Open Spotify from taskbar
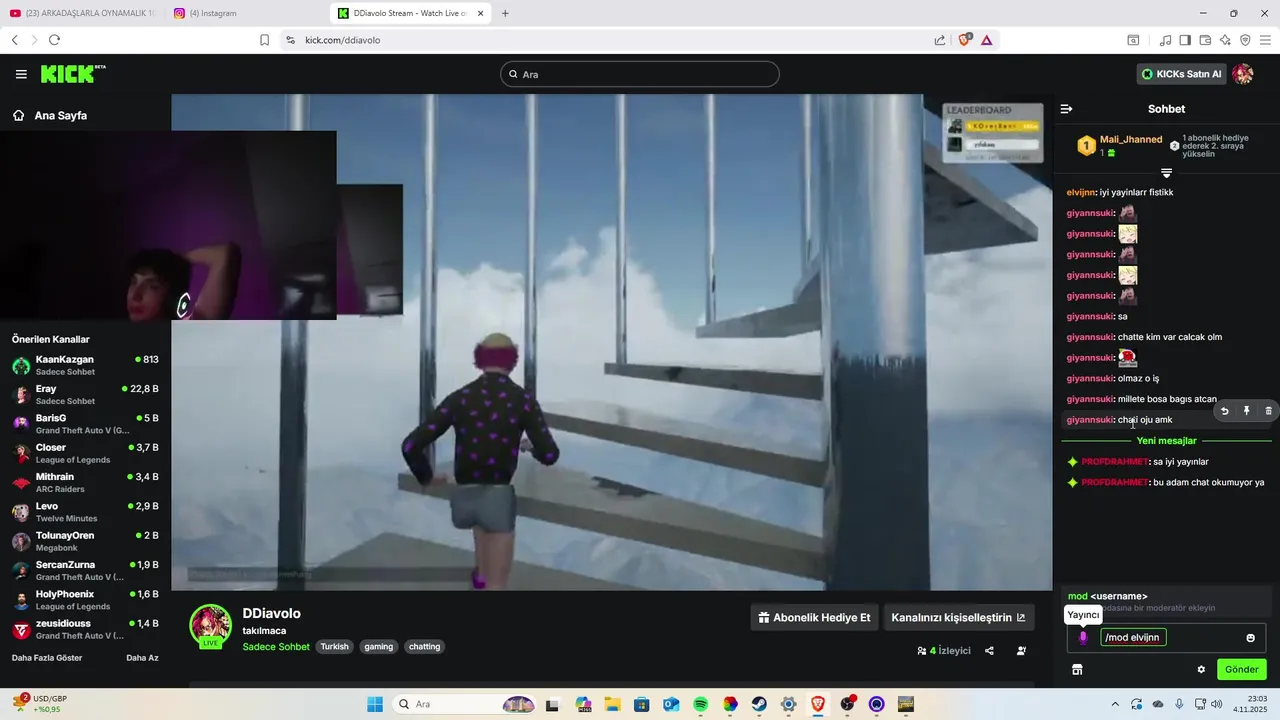The image size is (1280, 720). (700, 704)
